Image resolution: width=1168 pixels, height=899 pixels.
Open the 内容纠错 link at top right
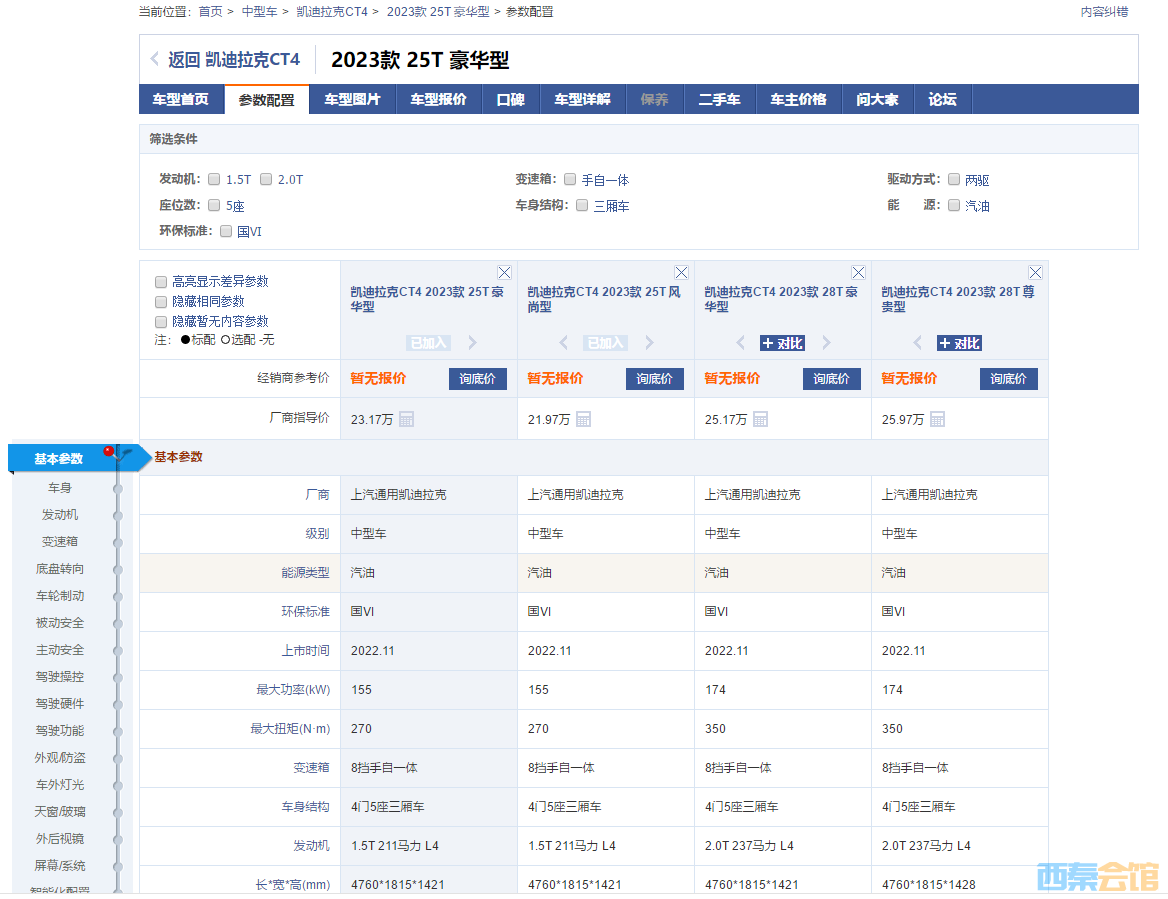pos(1104,10)
